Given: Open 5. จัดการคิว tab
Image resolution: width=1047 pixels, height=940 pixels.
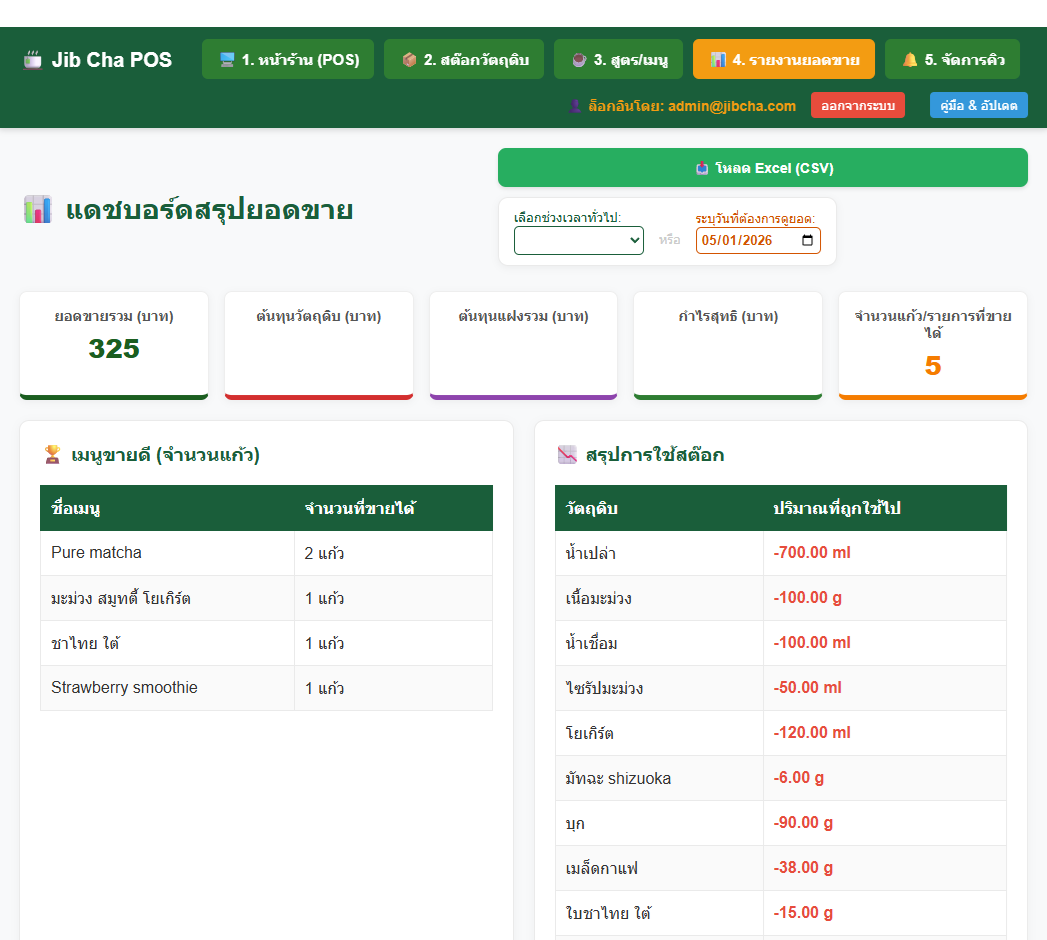Looking at the screenshot, I should coord(952,59).
